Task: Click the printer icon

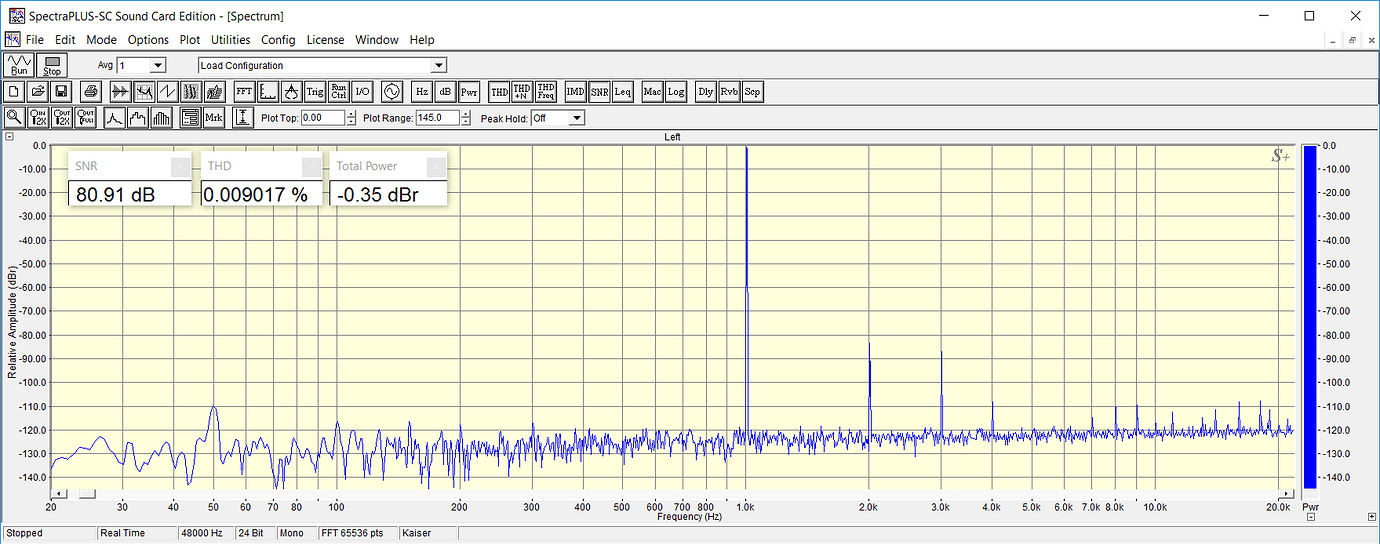Action: [91, 92]
